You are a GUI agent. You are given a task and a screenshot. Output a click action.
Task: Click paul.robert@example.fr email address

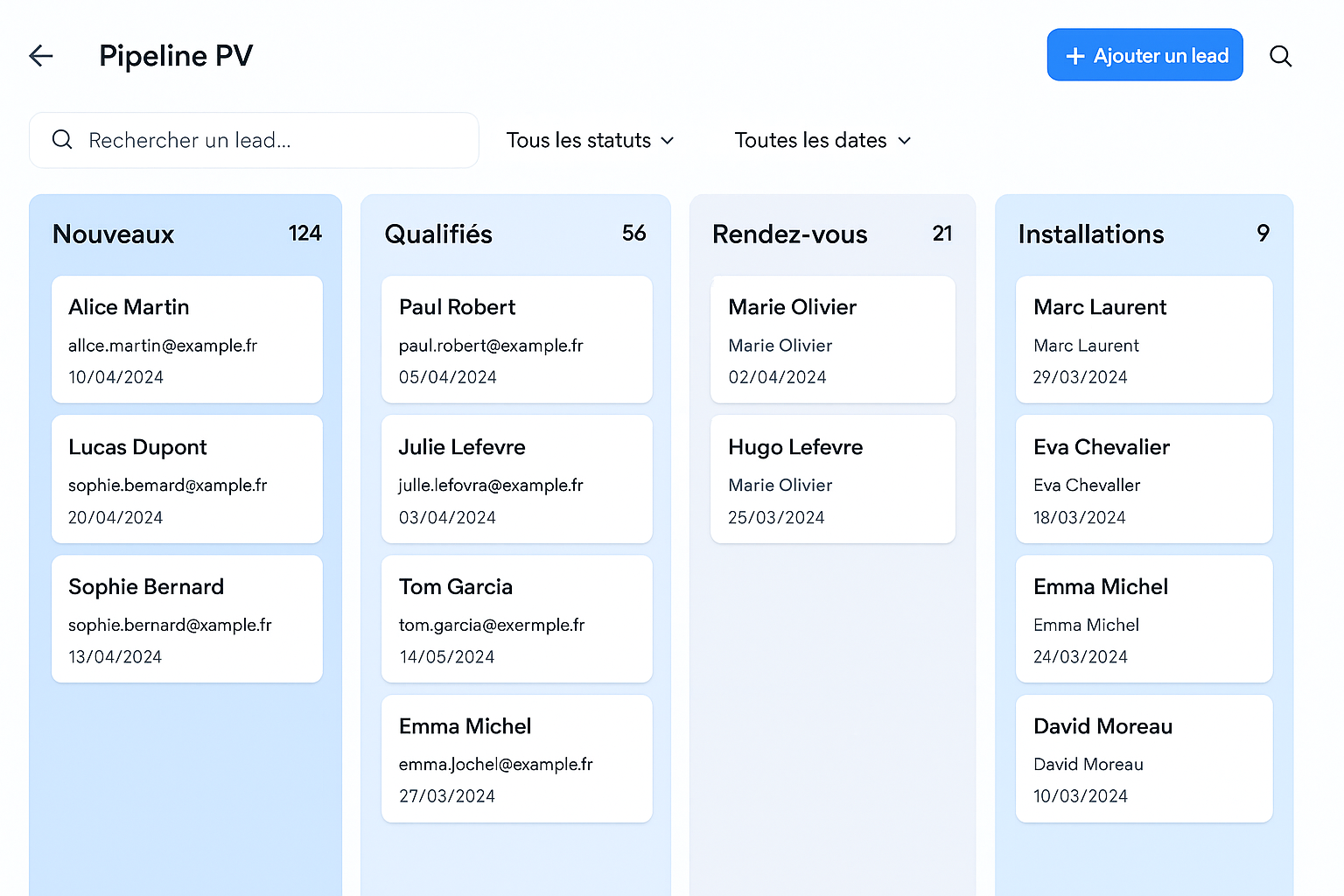pyautogui.click(x=491, y=346)
